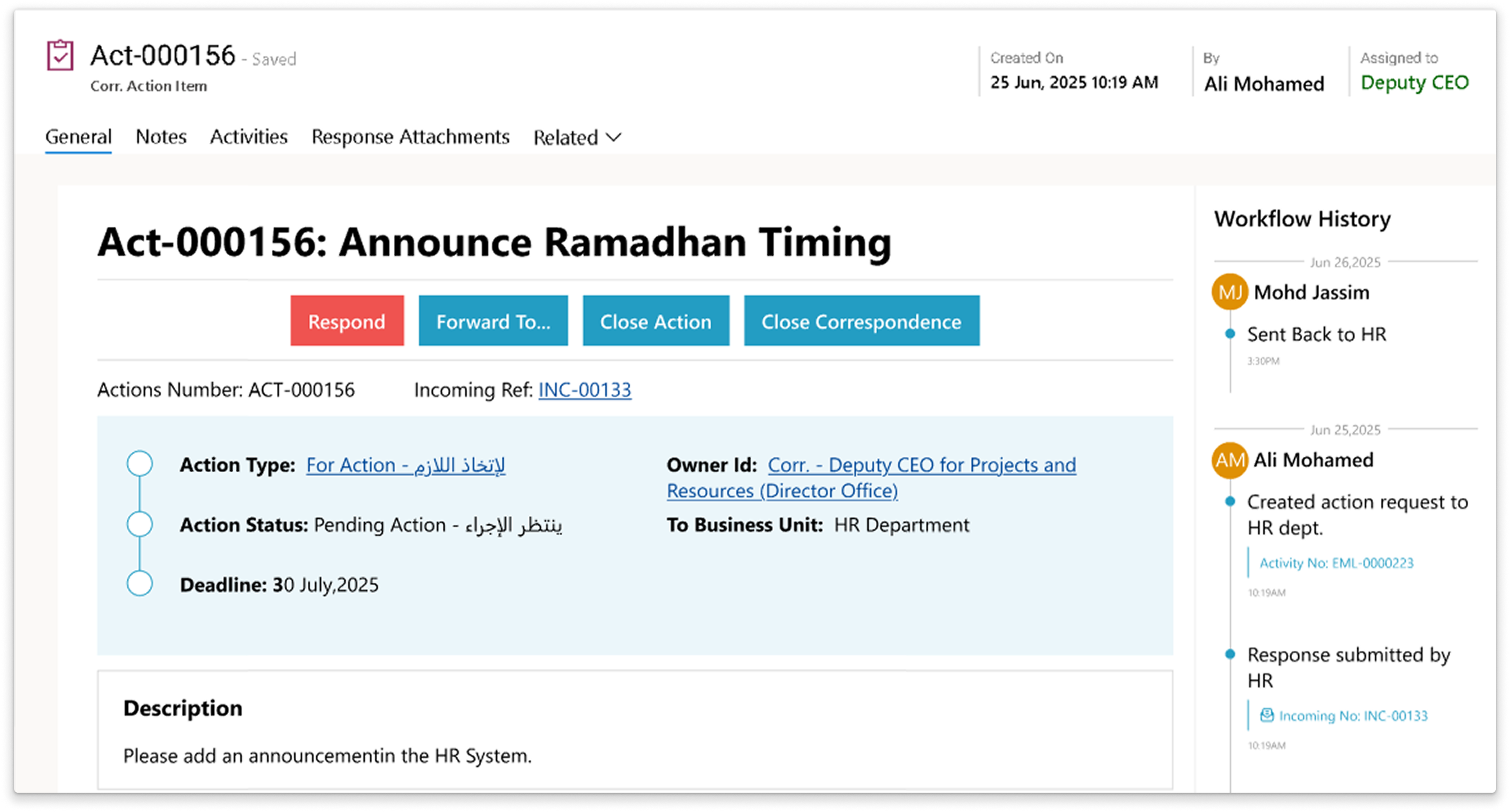Expand the Related dropdown menu
The image size is (1510, 812).
coord(577,137)
